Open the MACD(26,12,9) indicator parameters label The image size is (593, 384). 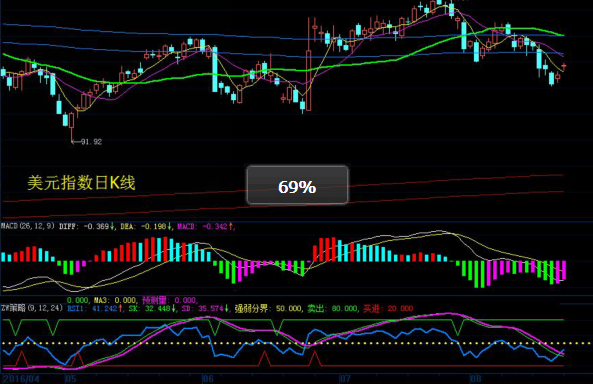point(28,226)
